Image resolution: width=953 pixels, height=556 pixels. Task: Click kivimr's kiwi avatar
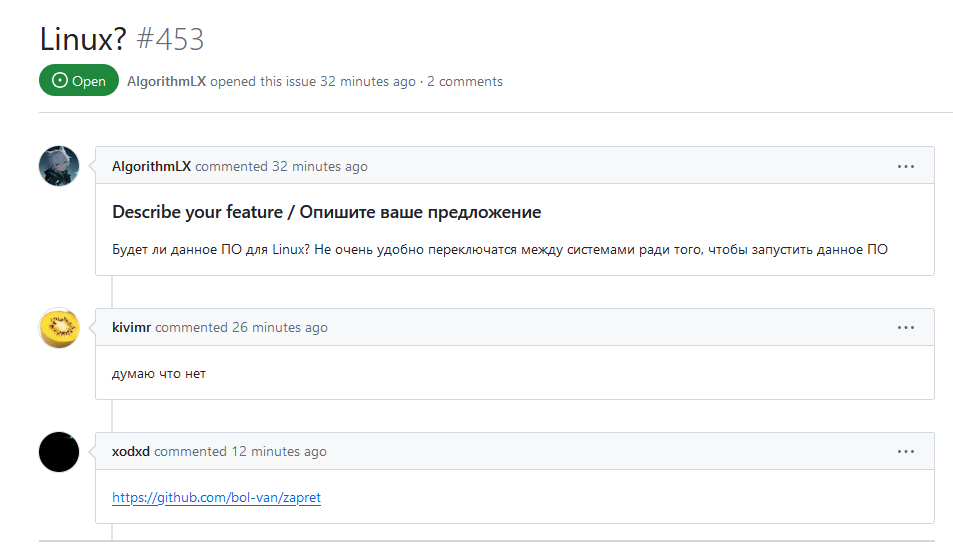point(59,328)
